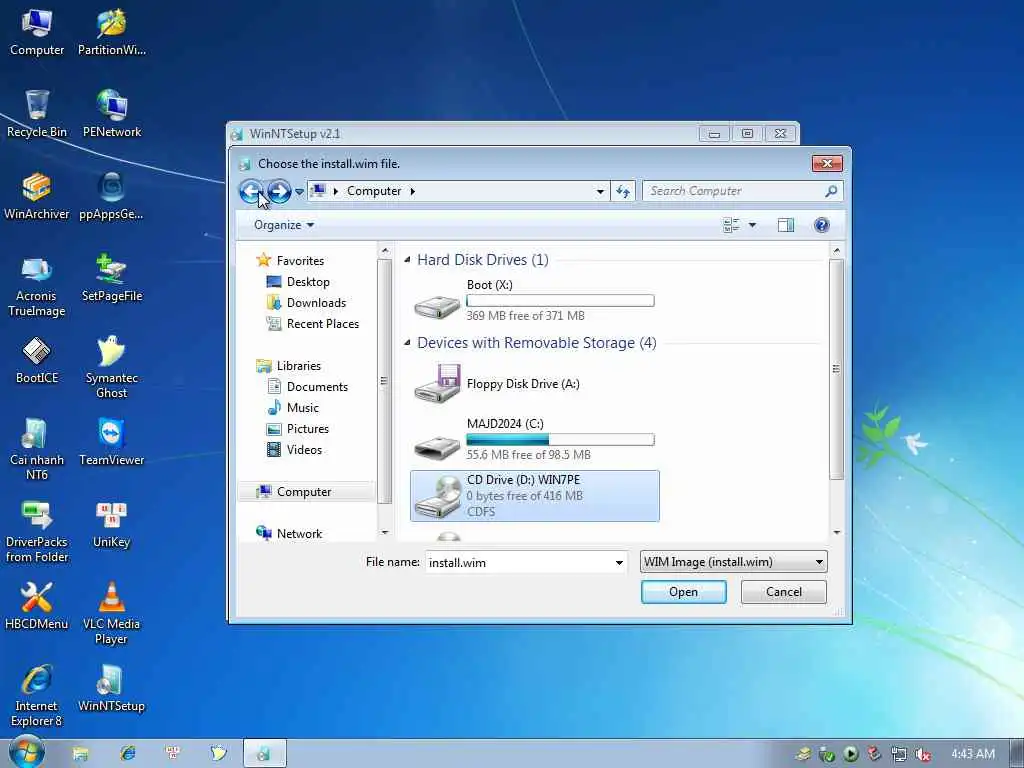Open PENetwork desktop shortcut
This screenshot has height=768, width=1024.
coord(112,114)
